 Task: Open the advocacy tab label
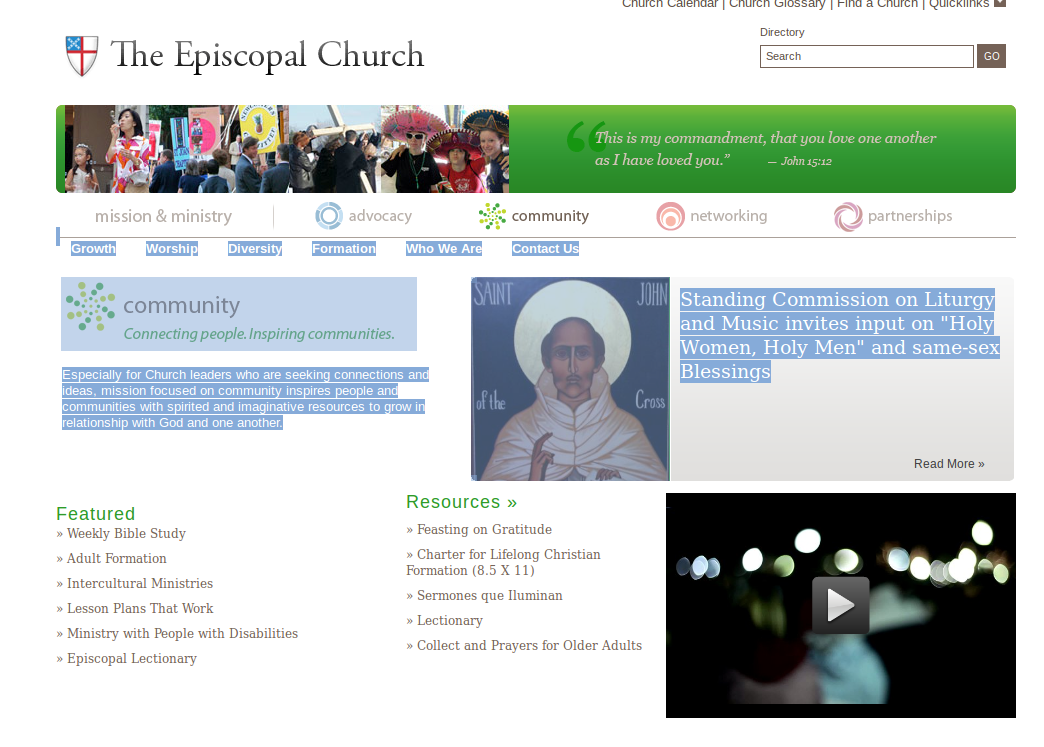380,216
